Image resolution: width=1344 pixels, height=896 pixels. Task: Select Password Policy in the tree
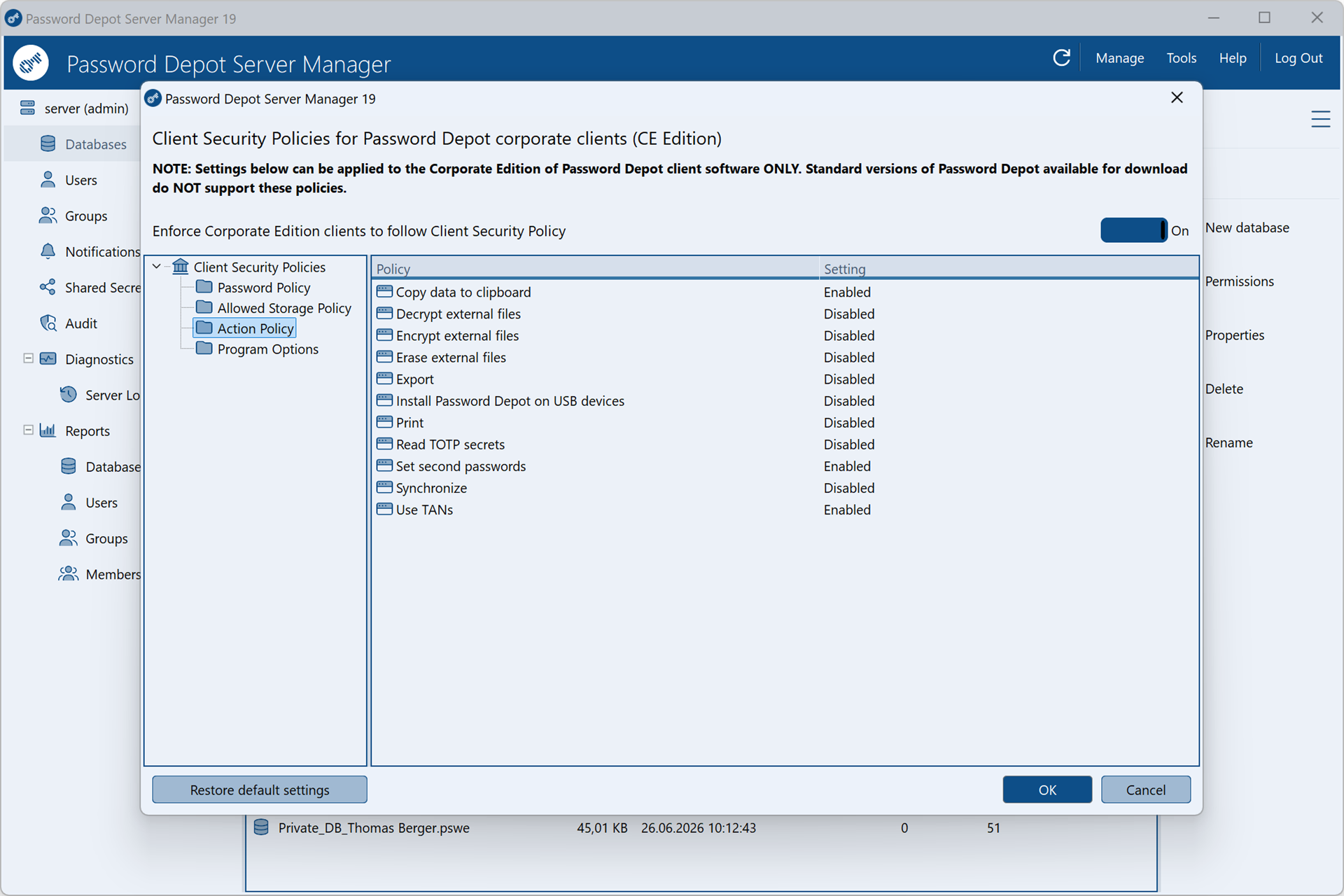[x=263, y=288]
